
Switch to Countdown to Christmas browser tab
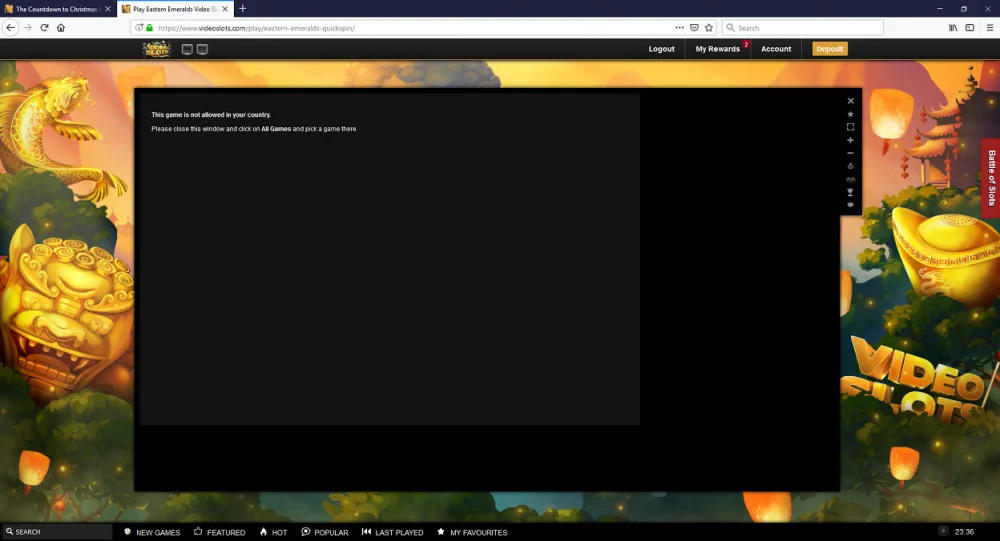point(57,9)
